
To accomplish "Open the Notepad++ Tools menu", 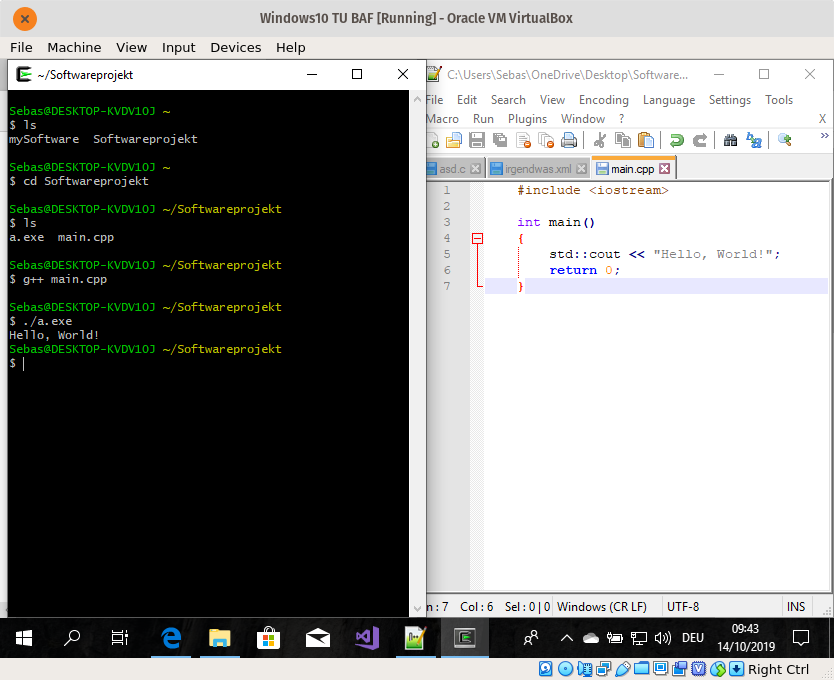I will tap(779, 99).
